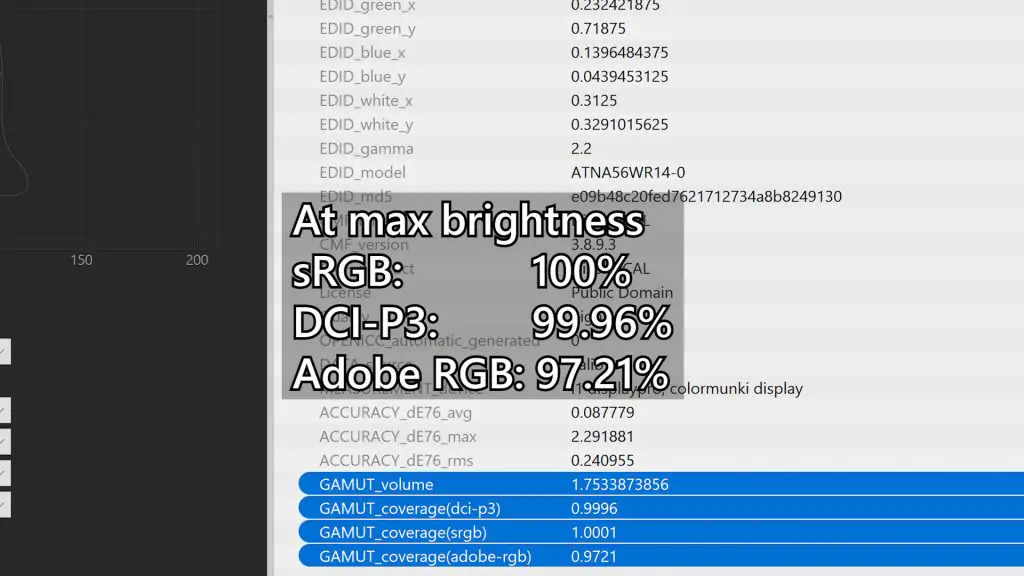Viewport: 1024px width, 576px height.
Task: Select the EDID_green_y row label
Action: [367, 29]
